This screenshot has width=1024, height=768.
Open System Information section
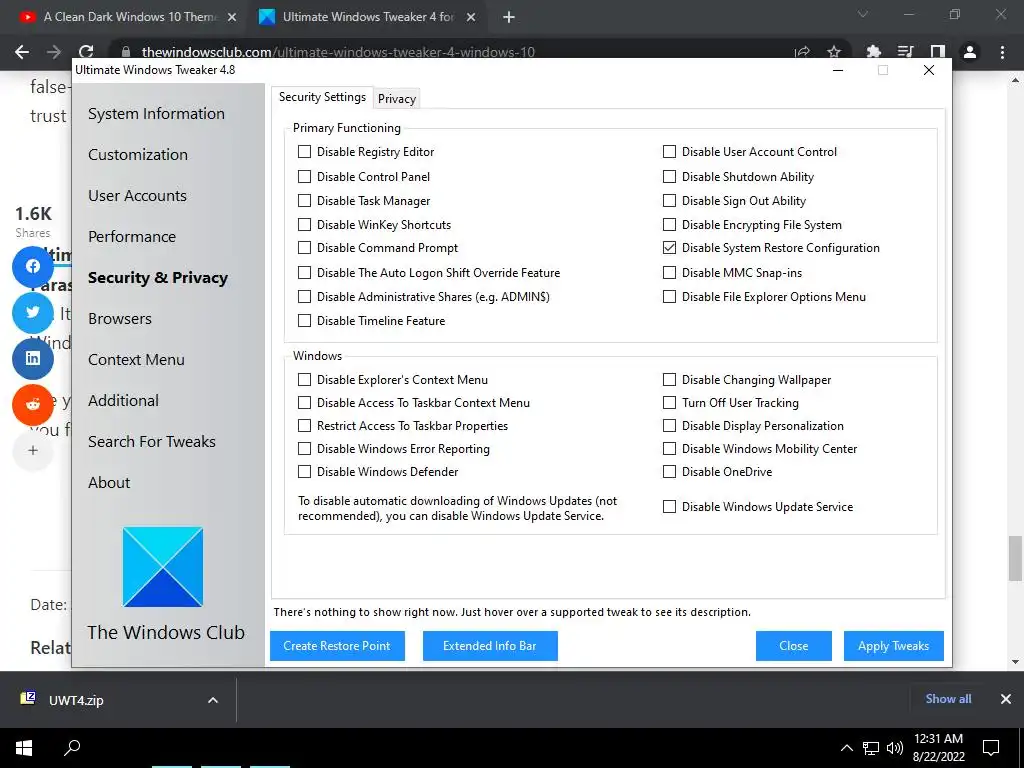[x=156, y=114]
